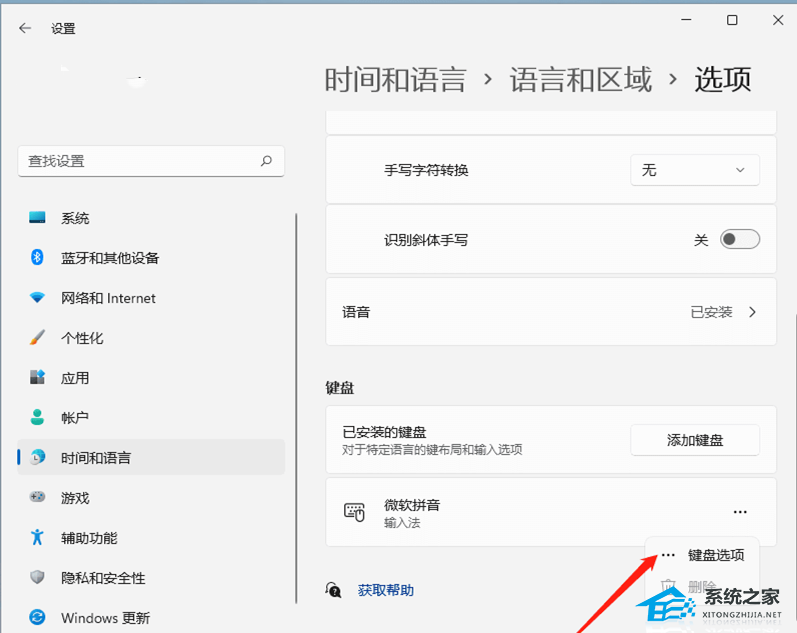
Task: Open System settings via monitor icon
Action: tap(38, 218)
